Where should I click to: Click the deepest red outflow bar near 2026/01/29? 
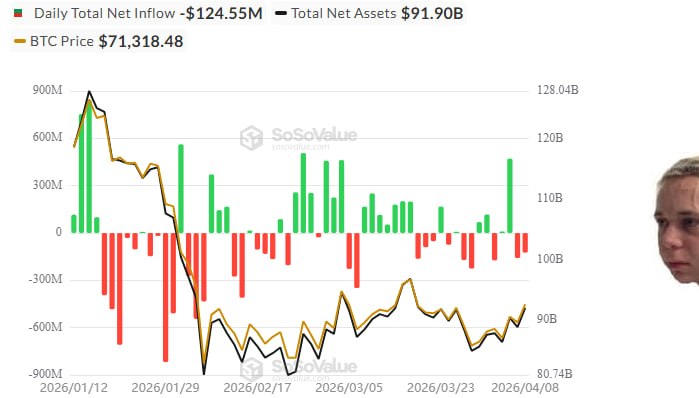point(166,297)
